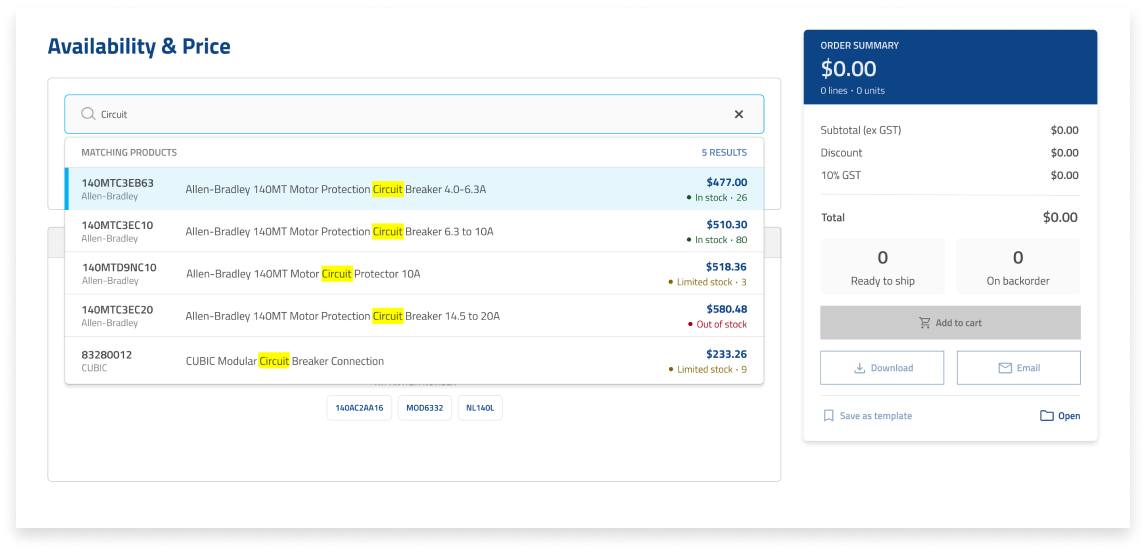Click the On backorder counter
Image resolution: width=1146 pixels, height=552 pixels.
click(1018, 267)
